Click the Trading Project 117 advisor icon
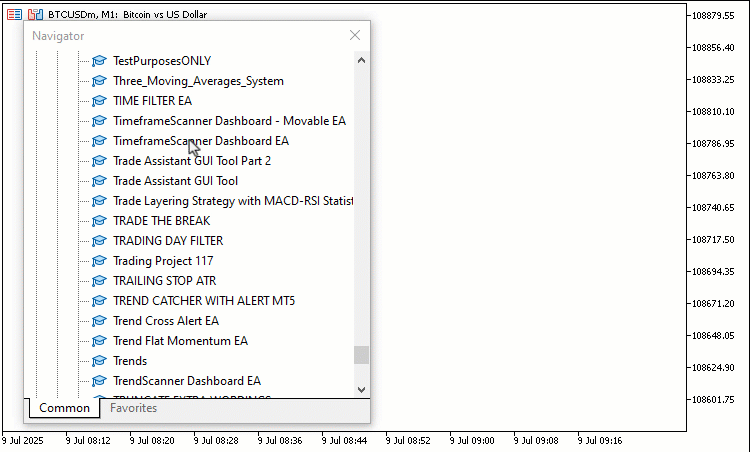Screen dimensions: 750x452 tap(99, 261)
